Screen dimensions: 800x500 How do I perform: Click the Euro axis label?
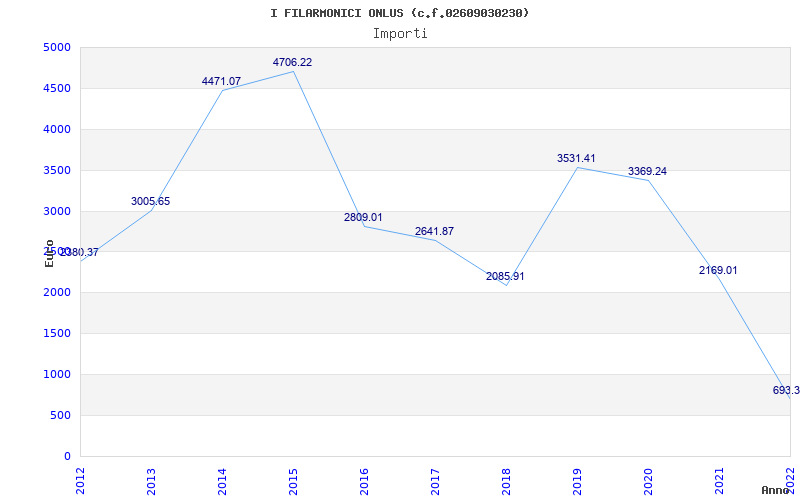tap(49, 253)
